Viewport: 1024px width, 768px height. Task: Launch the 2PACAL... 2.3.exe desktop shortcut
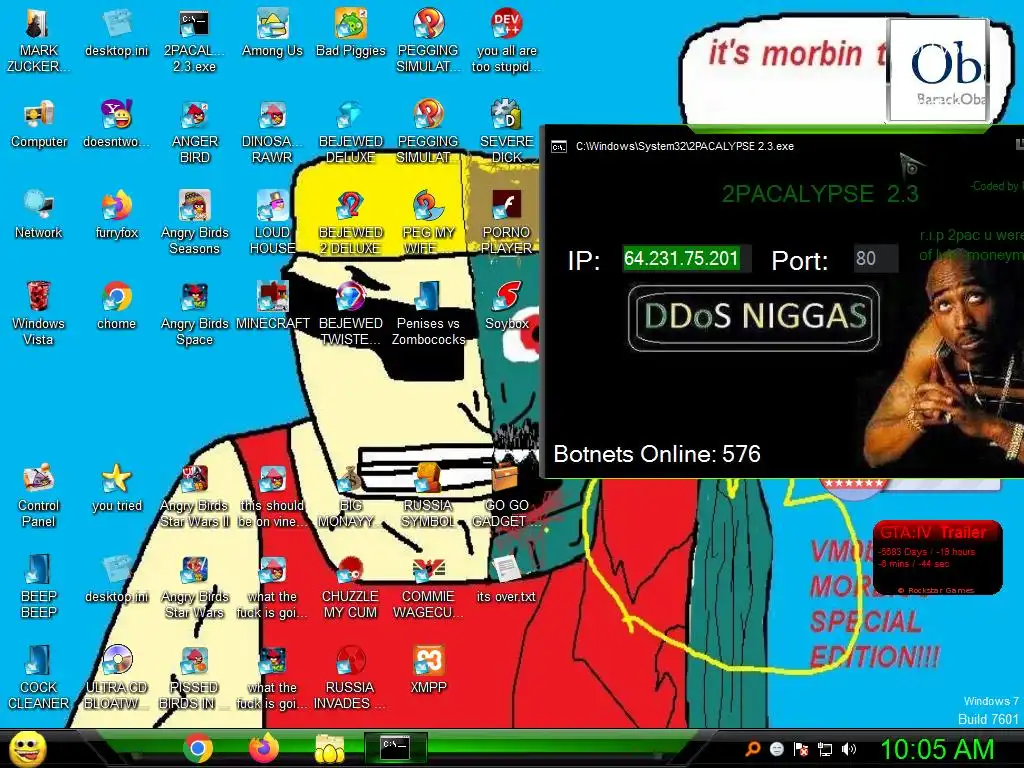[194, 39]
